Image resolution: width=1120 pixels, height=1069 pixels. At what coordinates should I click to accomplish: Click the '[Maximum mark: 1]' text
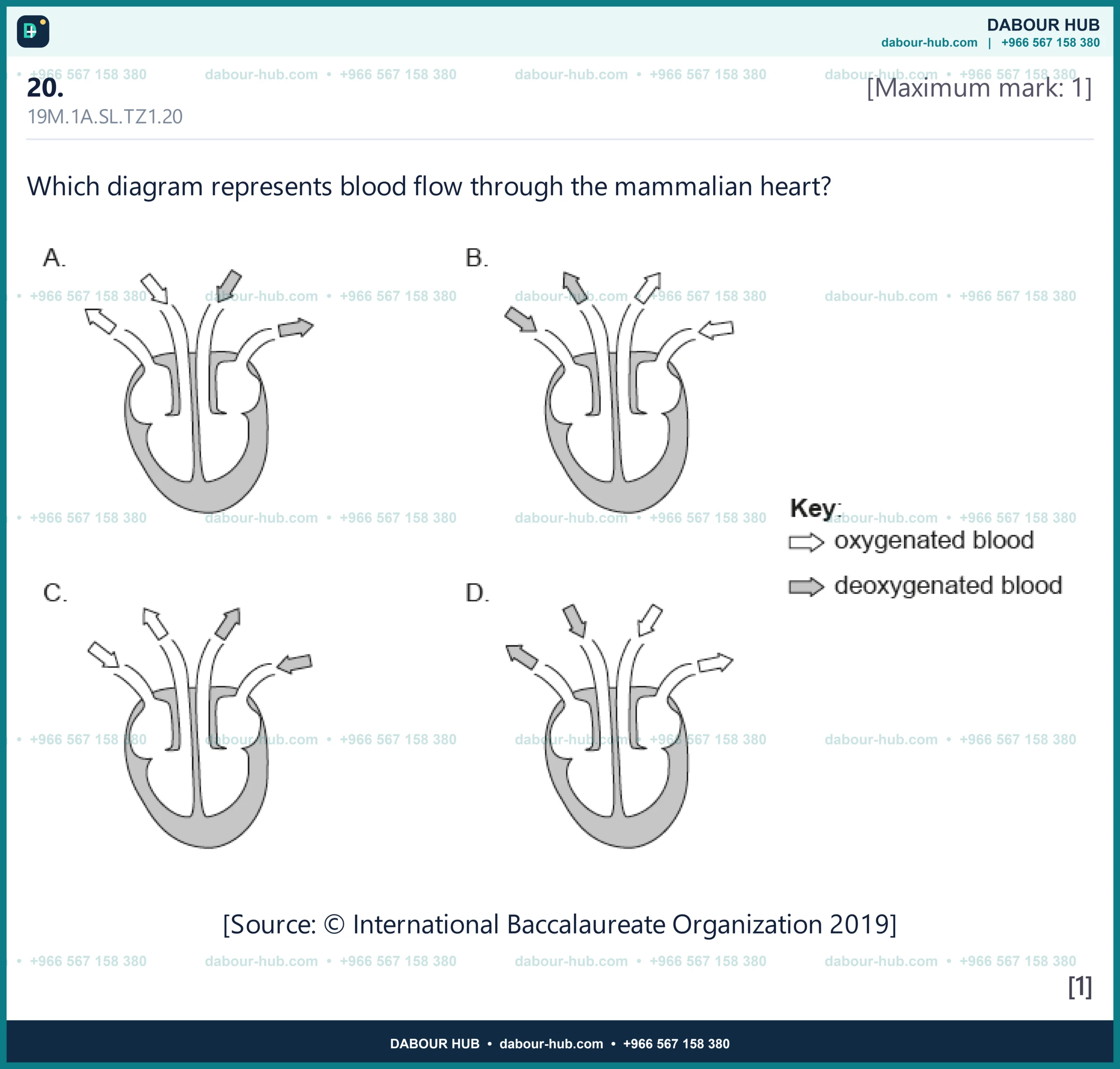point(979,88)
